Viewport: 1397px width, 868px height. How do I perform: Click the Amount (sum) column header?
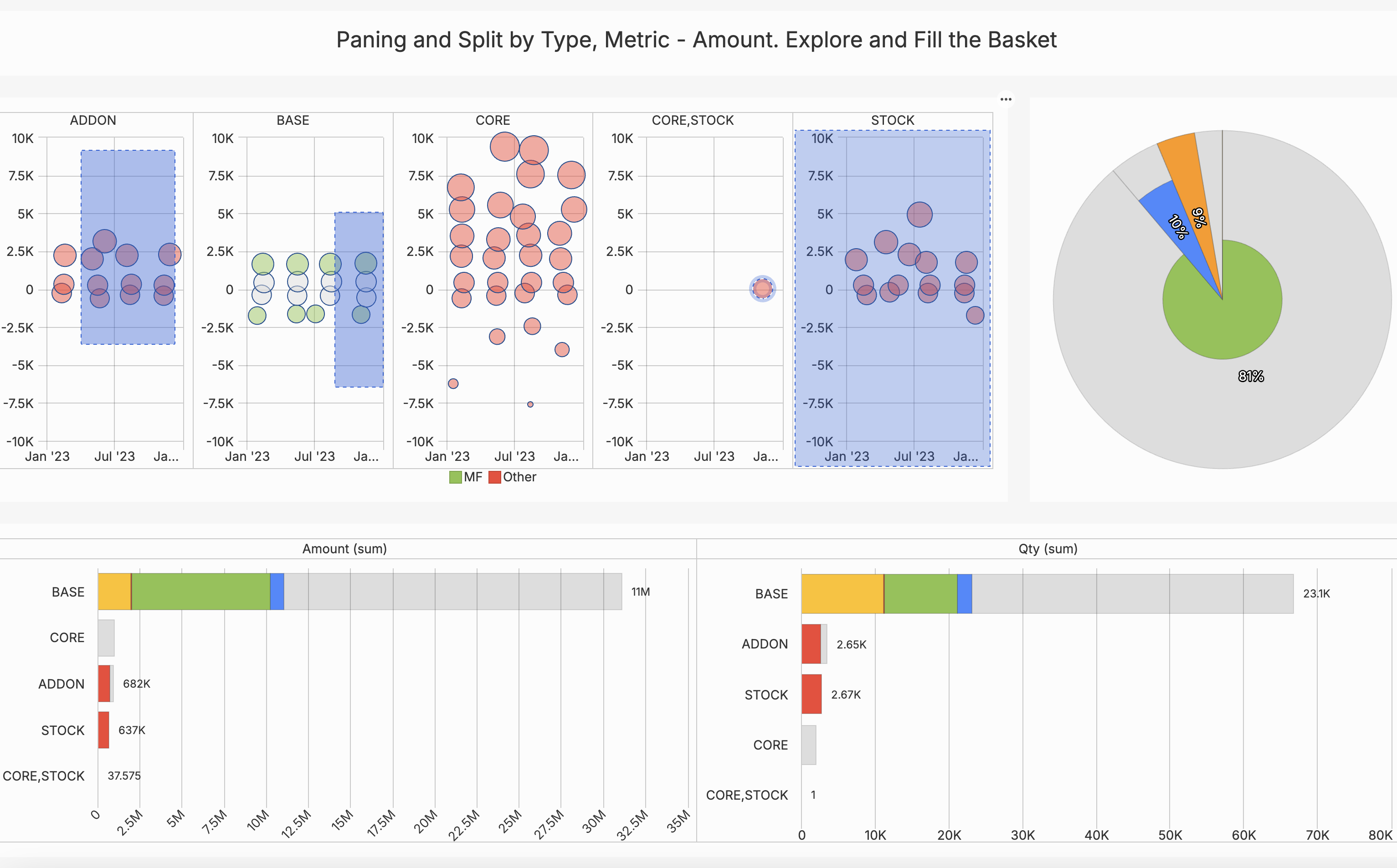pyautogui.click(x=344, y=549)
